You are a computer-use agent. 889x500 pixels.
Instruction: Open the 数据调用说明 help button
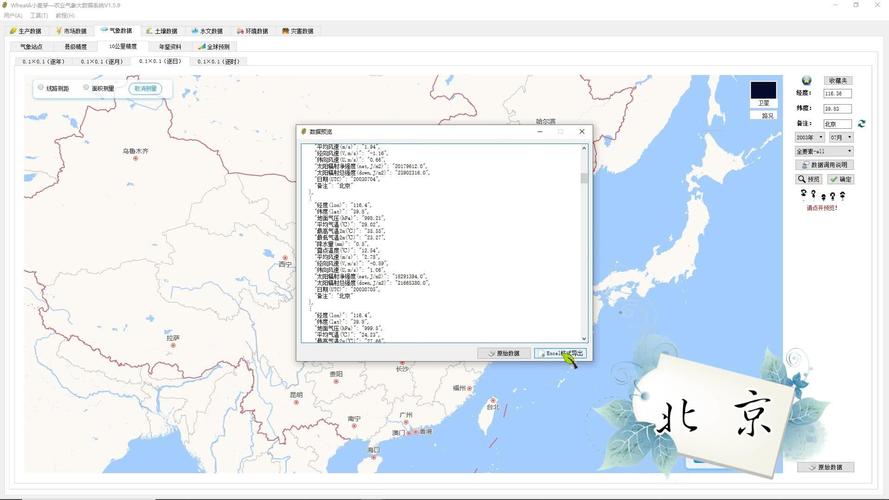[x=824, y=165]
